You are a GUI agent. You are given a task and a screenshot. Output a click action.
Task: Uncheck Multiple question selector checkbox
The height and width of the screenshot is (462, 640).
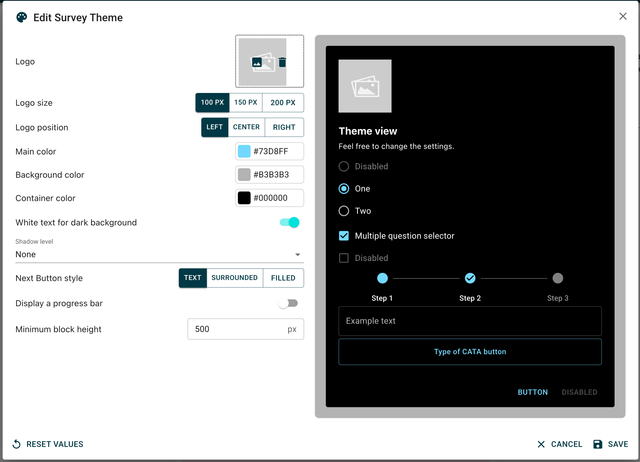pos(344,236)
